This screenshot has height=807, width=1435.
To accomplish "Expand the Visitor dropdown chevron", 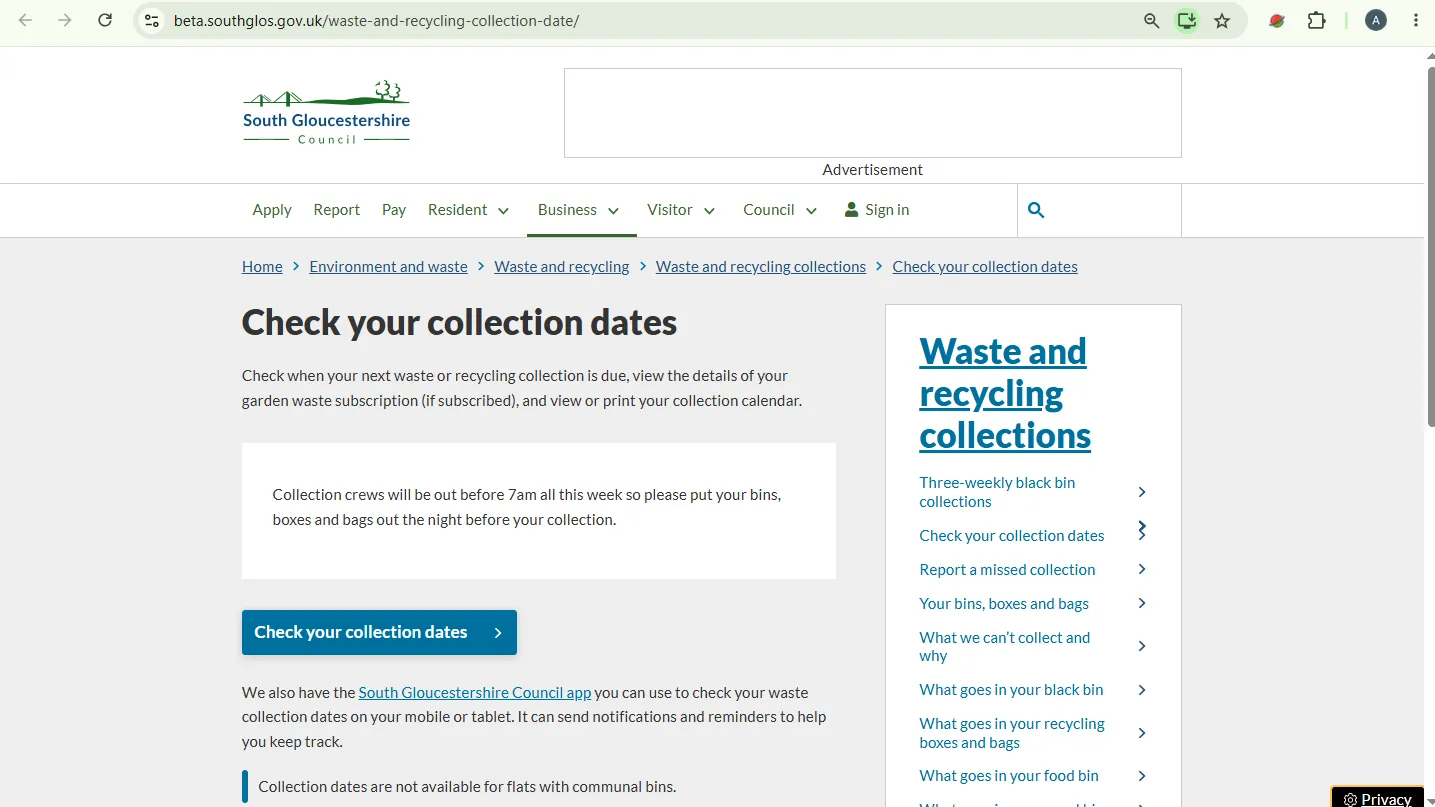I will [710, 211].
